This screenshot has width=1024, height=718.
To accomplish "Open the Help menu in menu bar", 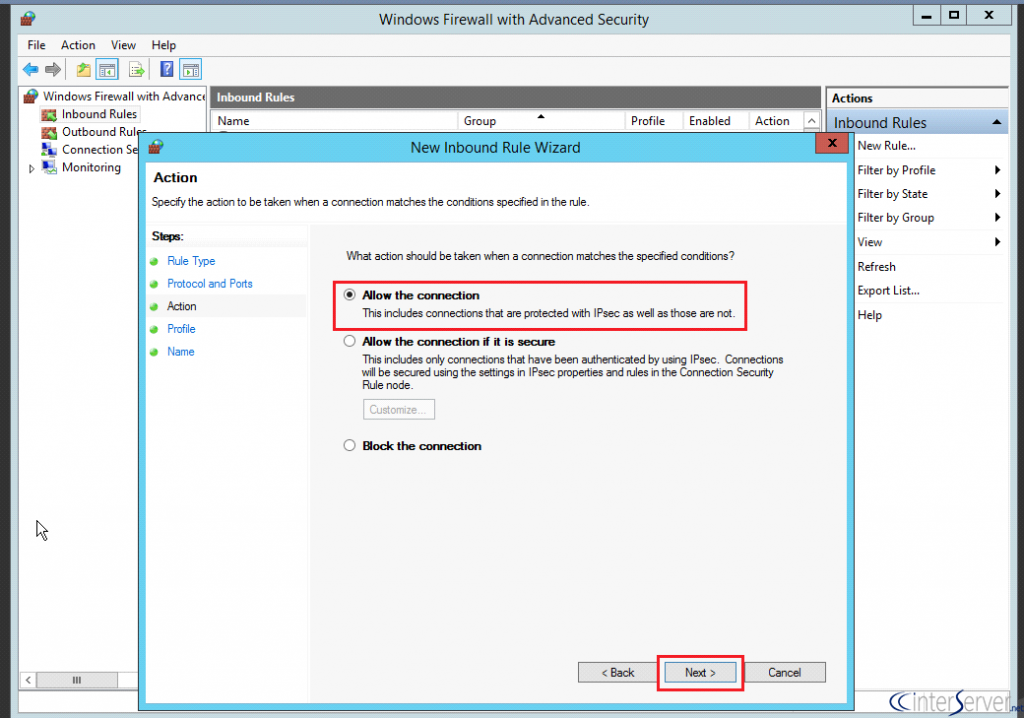I will click(x=164, y=45).
